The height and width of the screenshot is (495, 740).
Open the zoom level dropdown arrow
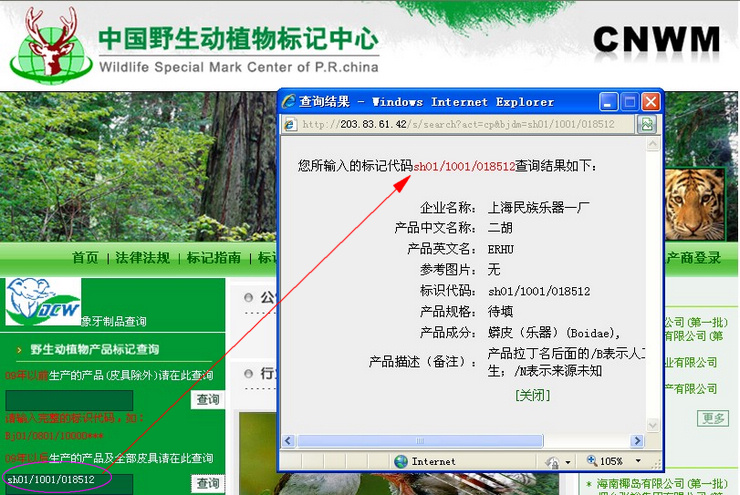pos(638,461)
